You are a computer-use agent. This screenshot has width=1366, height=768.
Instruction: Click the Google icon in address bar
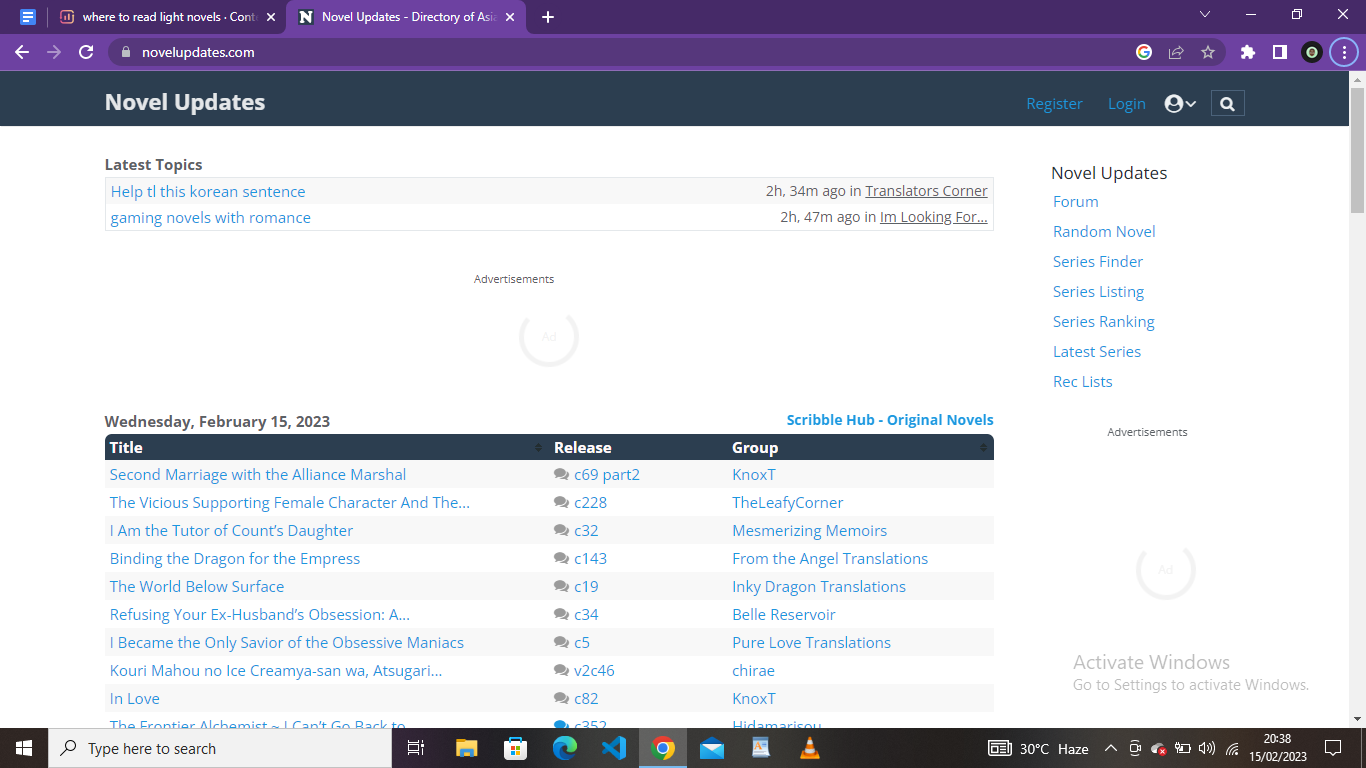pos(1144,52)
